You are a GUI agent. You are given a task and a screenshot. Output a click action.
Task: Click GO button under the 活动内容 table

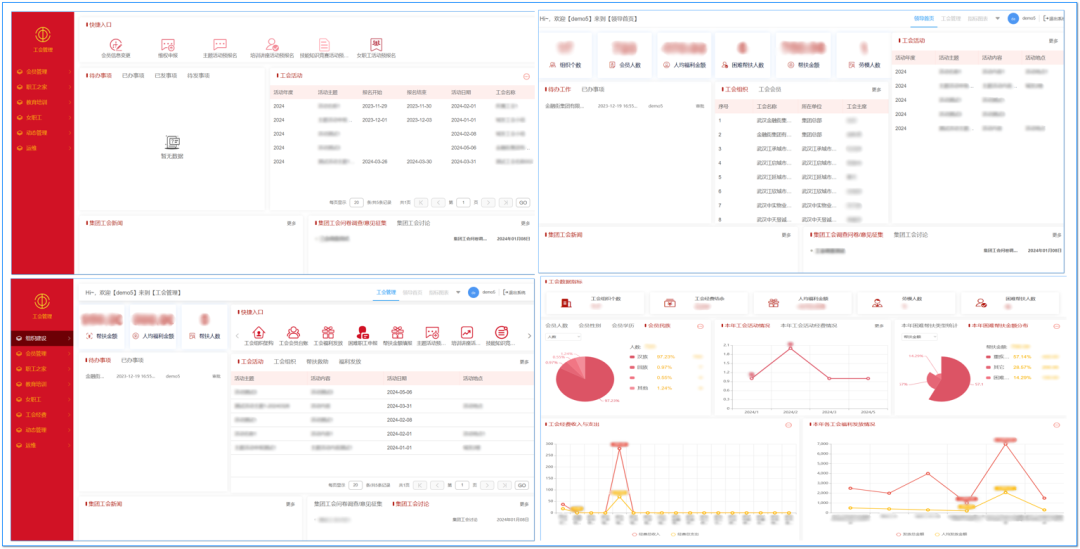pyautogui.click(x=522, y=485)
